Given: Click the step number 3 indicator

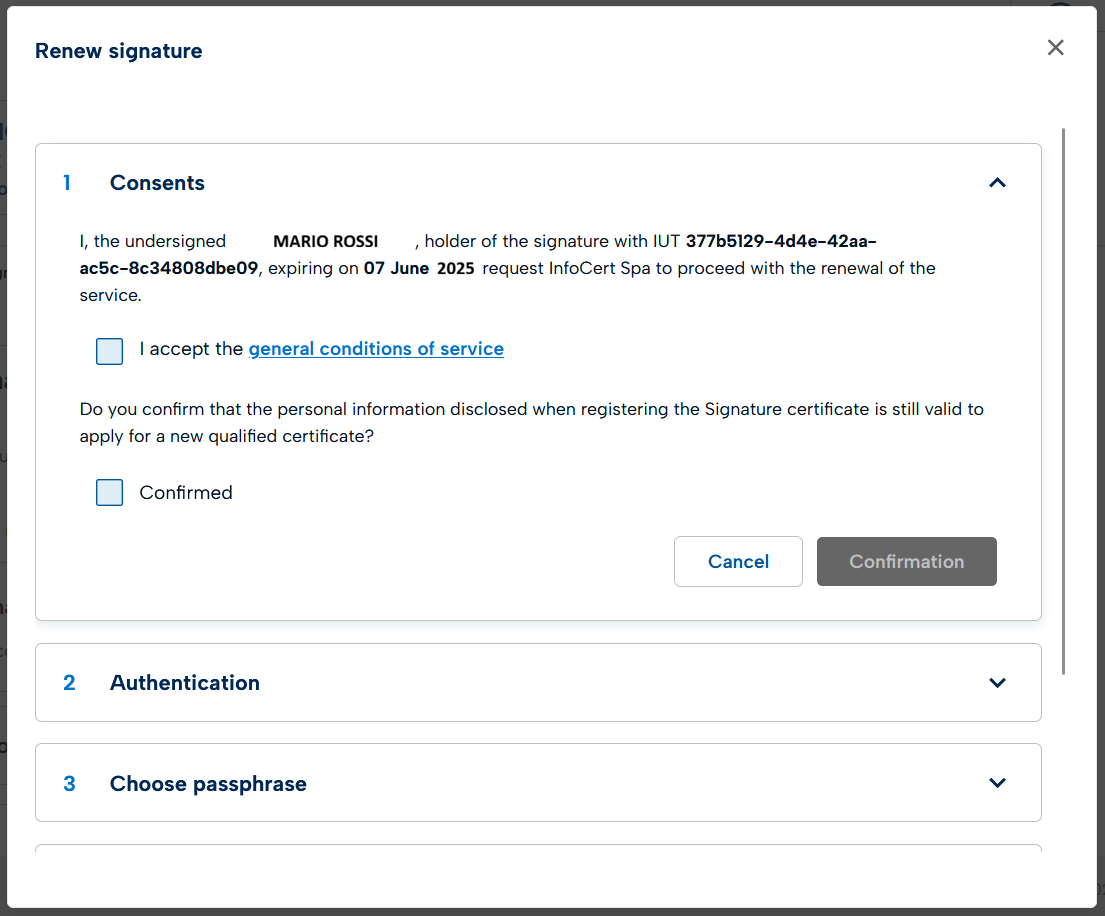Looking at the screenshot, I should click(x=69, y=784).
